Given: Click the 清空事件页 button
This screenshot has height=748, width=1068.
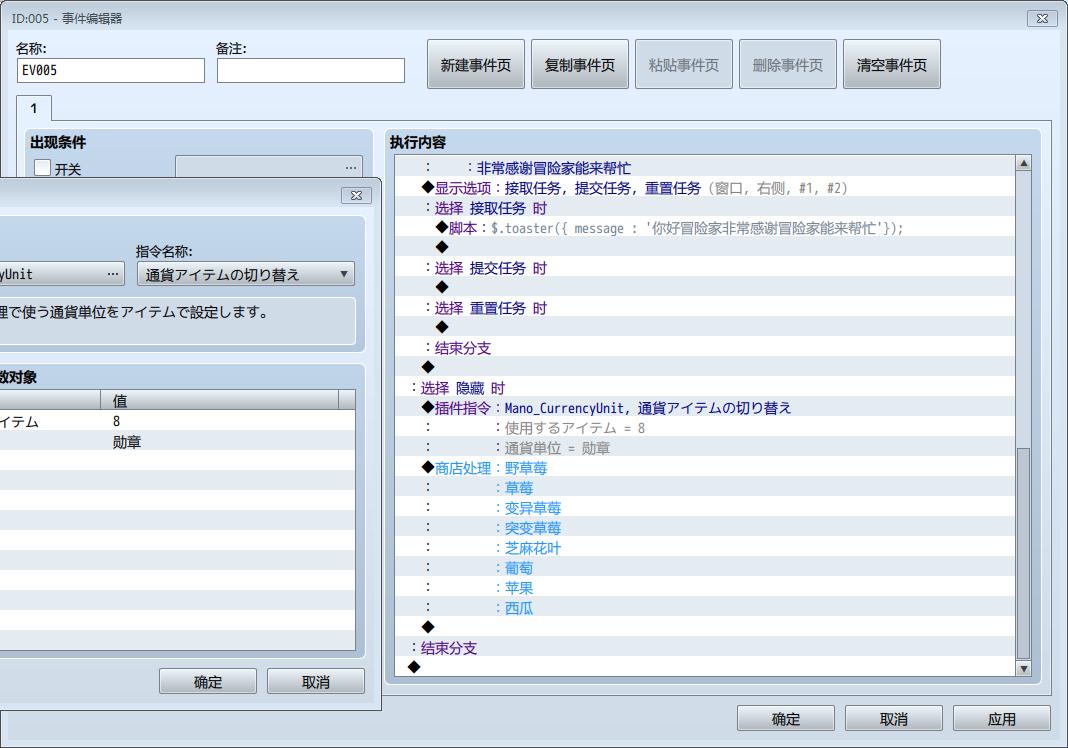Looking at the screenshot, I should point(892,65).
